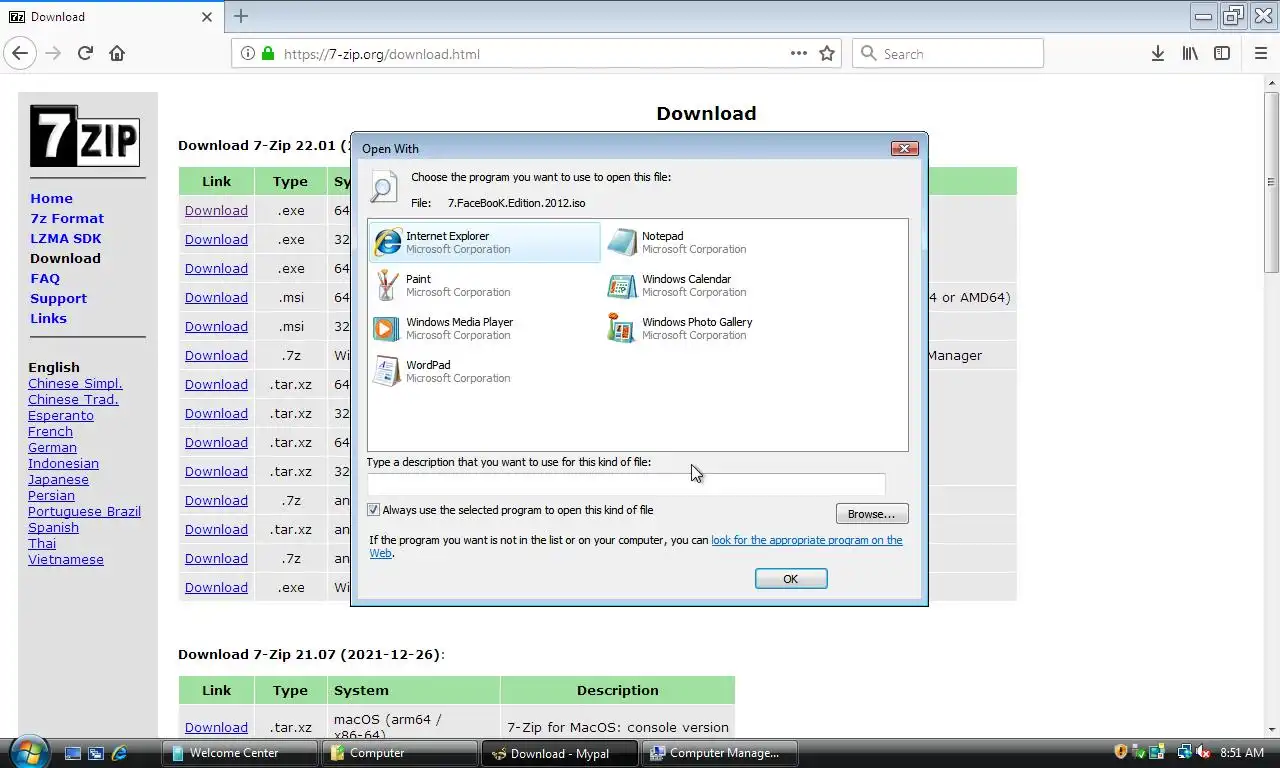View site info icon in address bar
The width and height of the screenshot is (1280, 768).
(247, 54)
